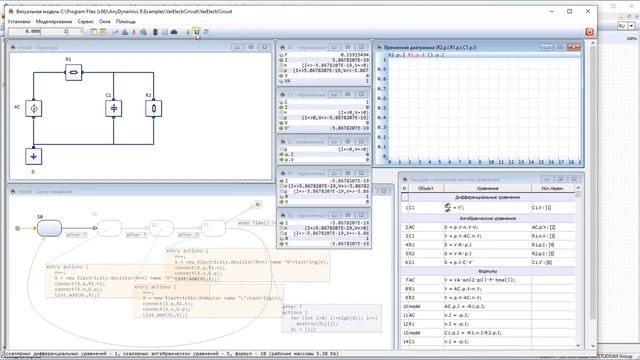
Task: Select equation row 13 model in equations table
Action: click(x=488, y=333)
